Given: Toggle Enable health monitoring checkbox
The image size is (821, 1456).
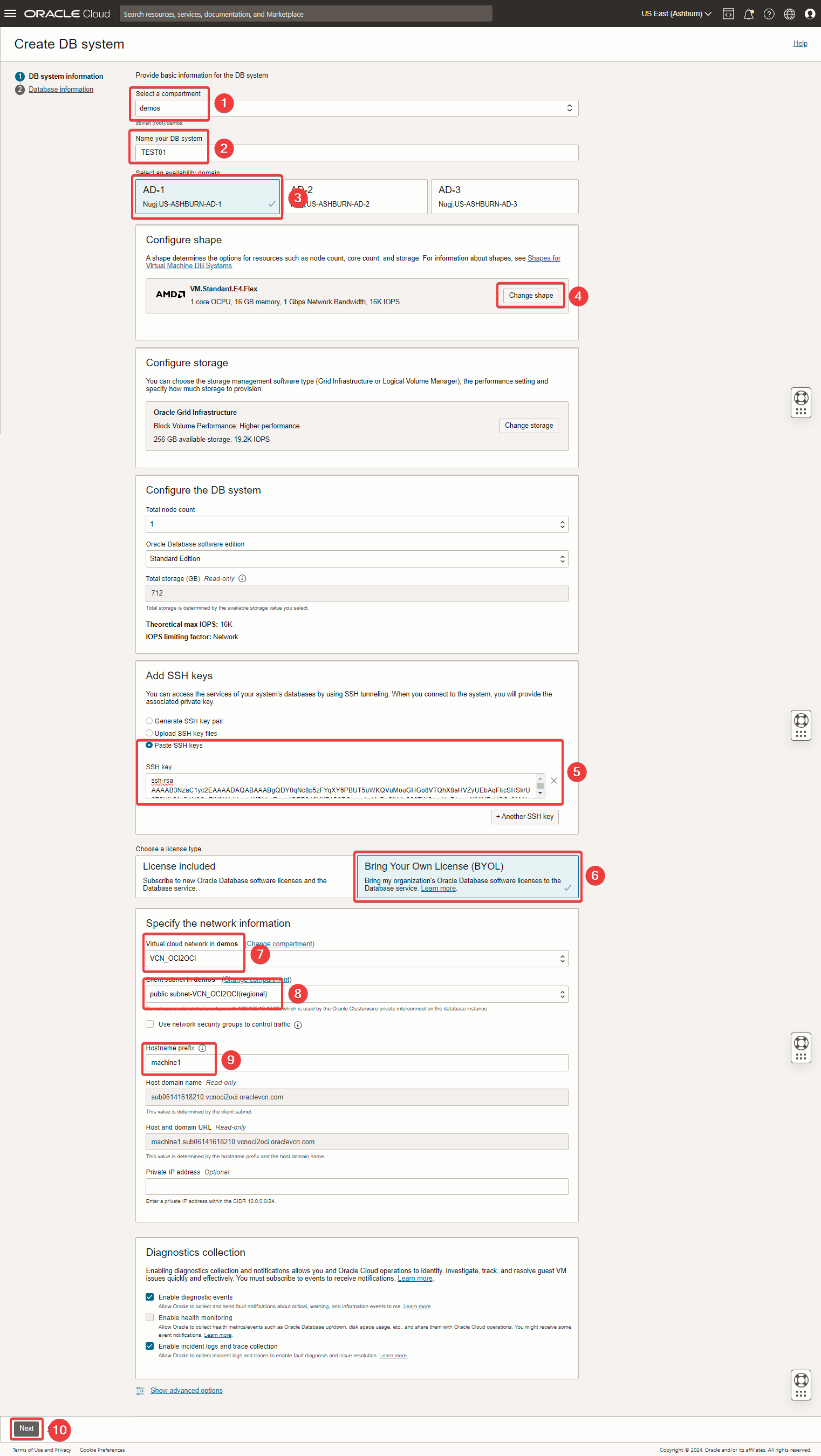Looking at the screenshot, I should click(150, 1317).
